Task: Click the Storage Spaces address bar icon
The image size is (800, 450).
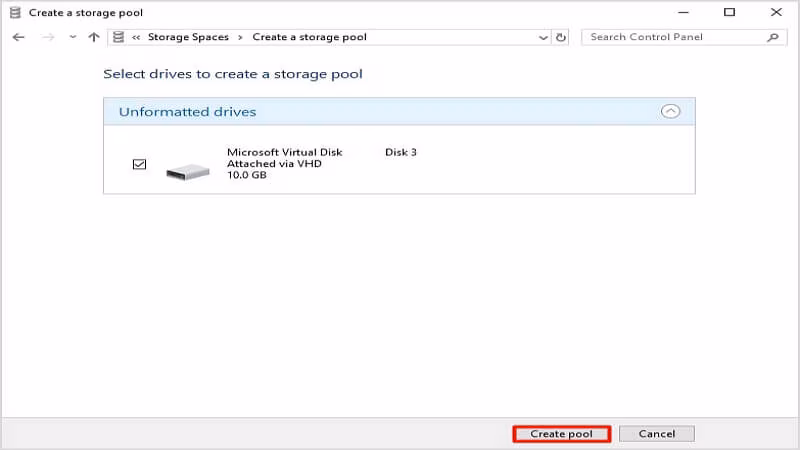Action: tap(119, 37)
